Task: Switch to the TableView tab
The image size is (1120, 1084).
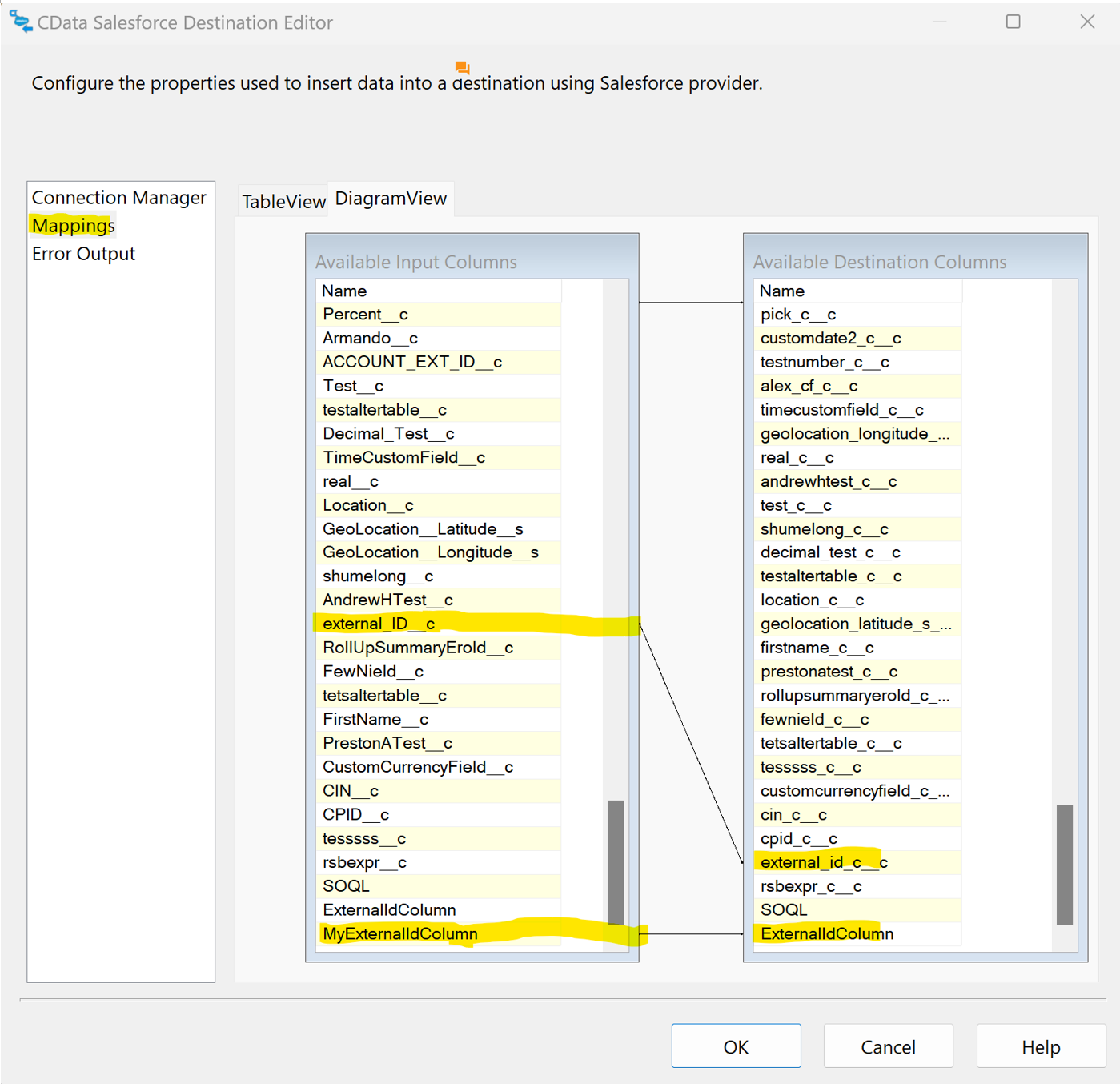Action: [x=283, y=201]
